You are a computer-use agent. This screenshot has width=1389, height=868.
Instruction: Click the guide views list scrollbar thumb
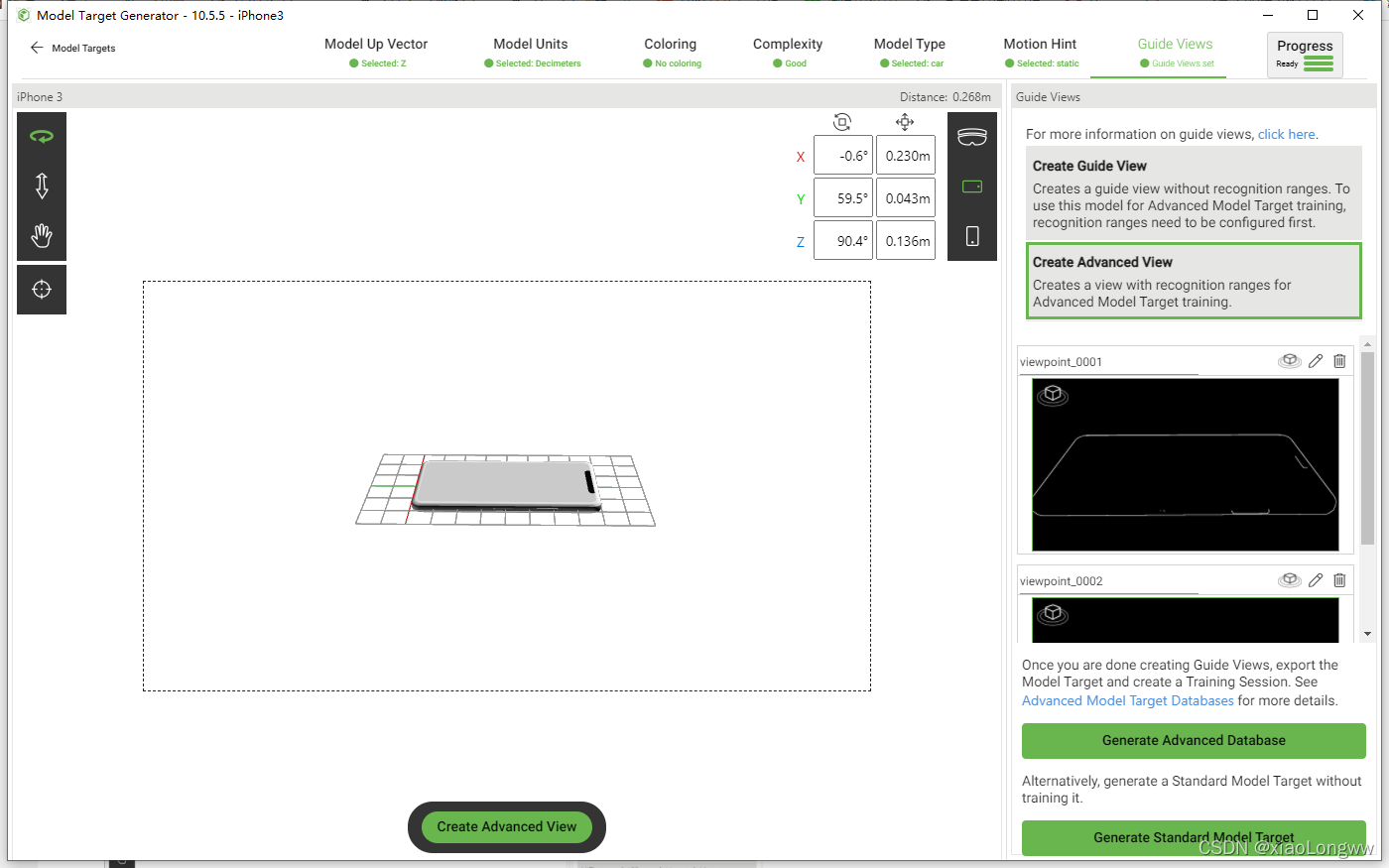[1367, 447]
